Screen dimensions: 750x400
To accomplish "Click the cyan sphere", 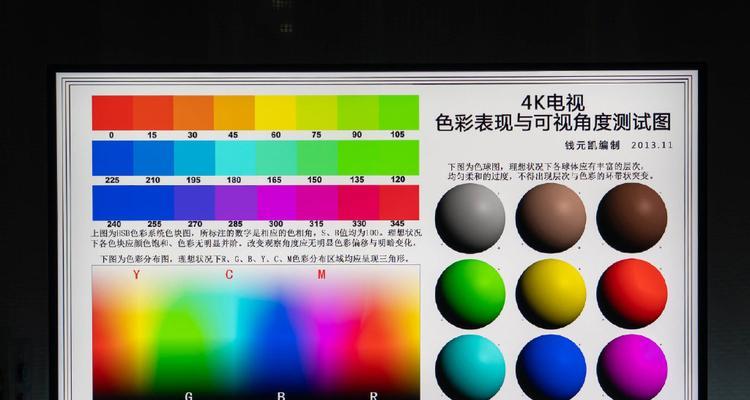I will 470,367.
